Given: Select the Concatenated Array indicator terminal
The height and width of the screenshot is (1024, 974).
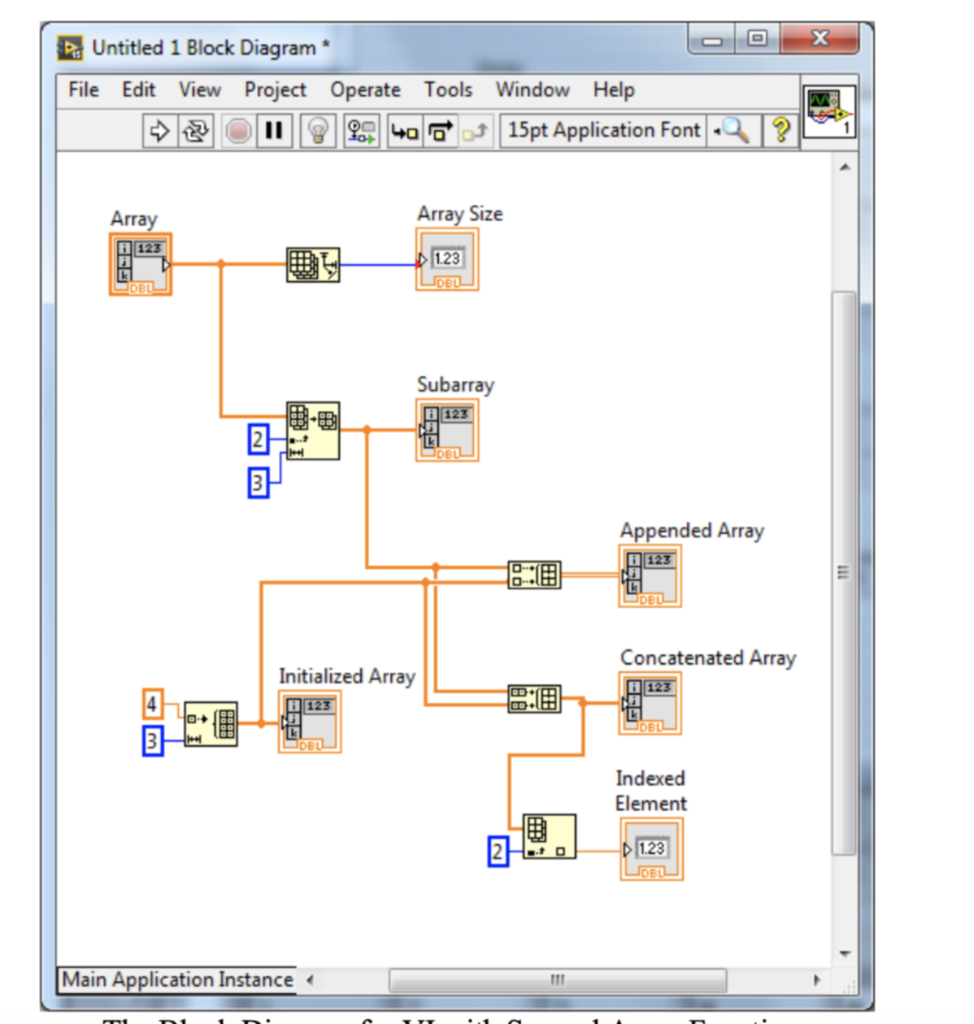Looking at the screenshot, I should click(x=650, y=703).
